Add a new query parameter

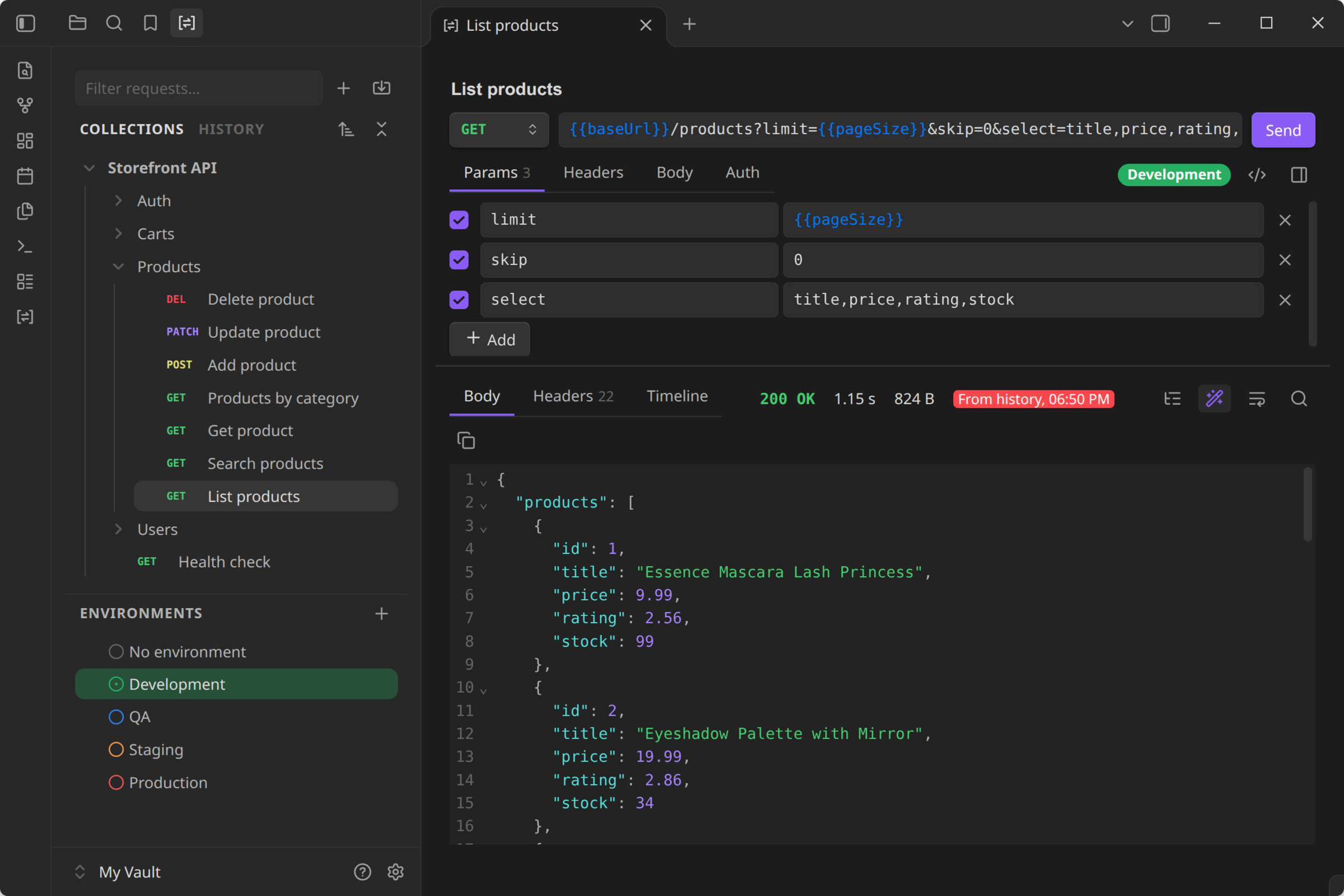click(489, 339)
